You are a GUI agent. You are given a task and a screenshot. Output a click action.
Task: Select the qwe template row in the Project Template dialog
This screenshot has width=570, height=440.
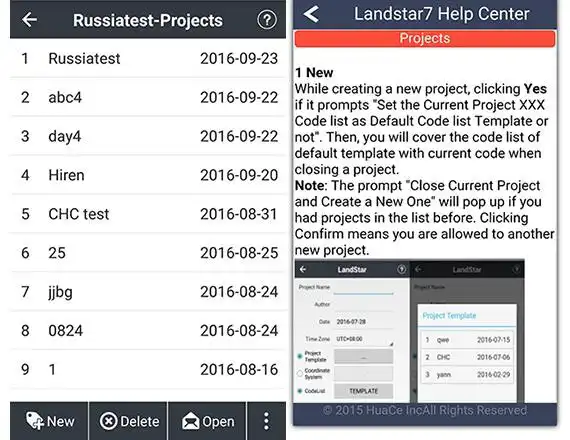[x=467, y=340]
